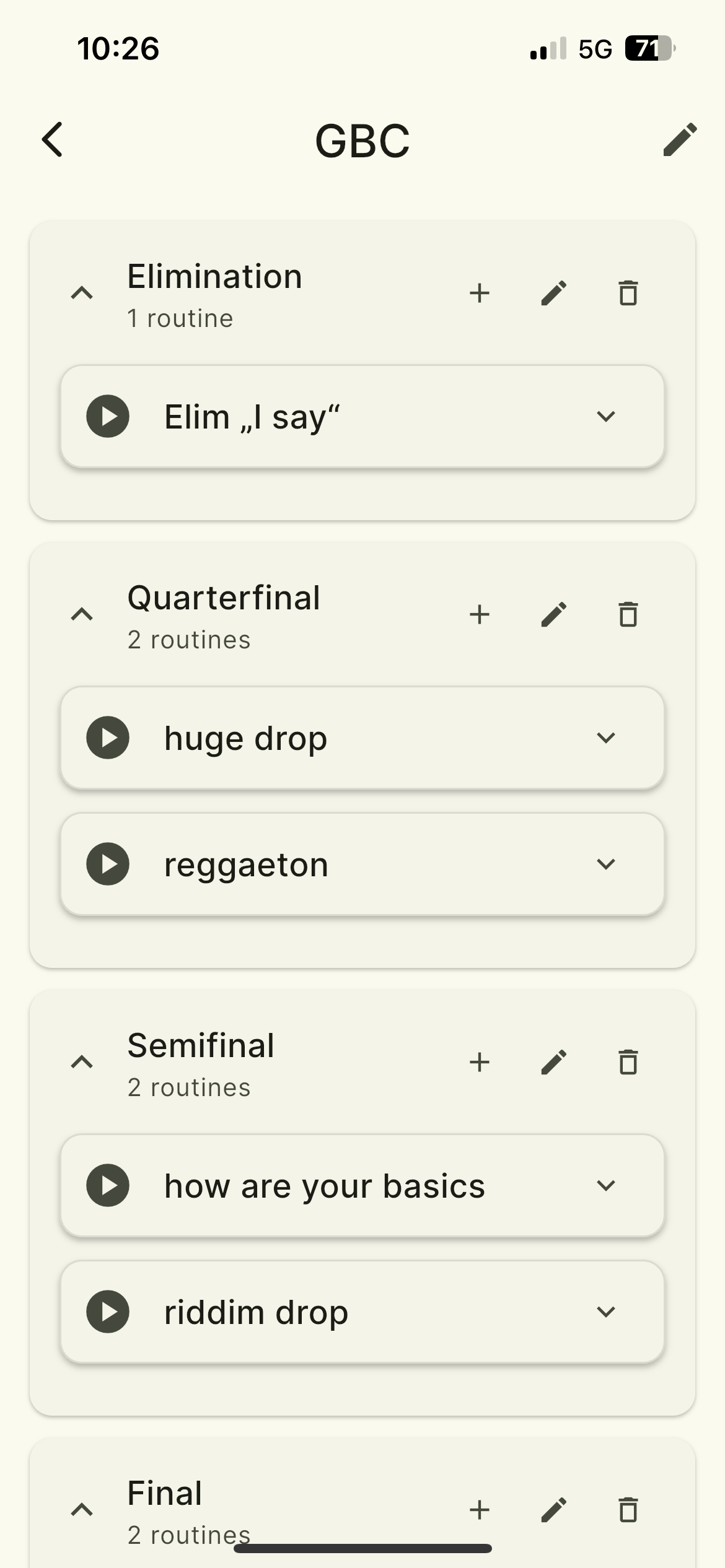The height and width of the screenshot is (1568, 725).
Task: Go back using the top-left arrow
Action: (x=53, y=139)
